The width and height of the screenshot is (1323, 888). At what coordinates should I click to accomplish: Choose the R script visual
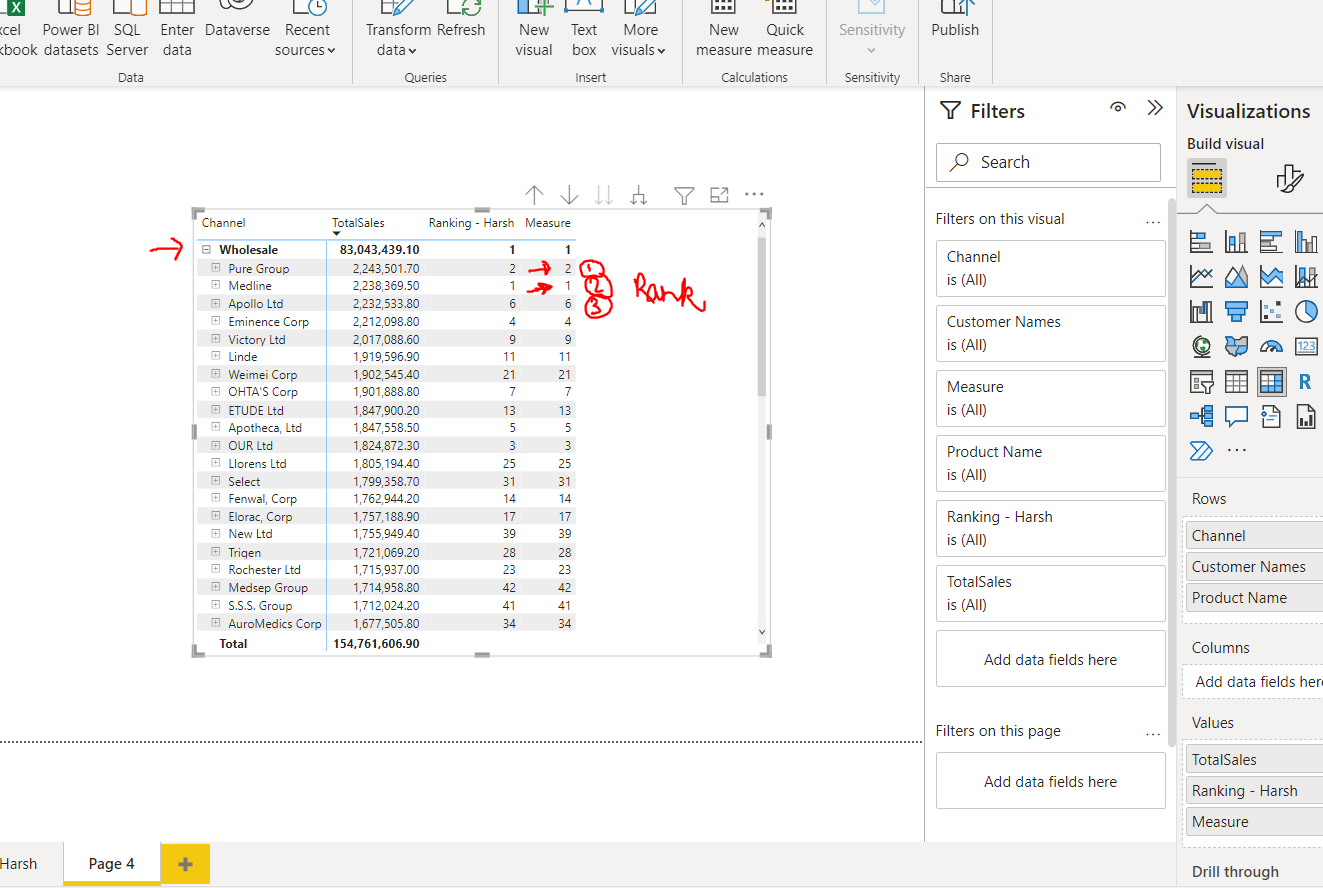coord(1306,381)
